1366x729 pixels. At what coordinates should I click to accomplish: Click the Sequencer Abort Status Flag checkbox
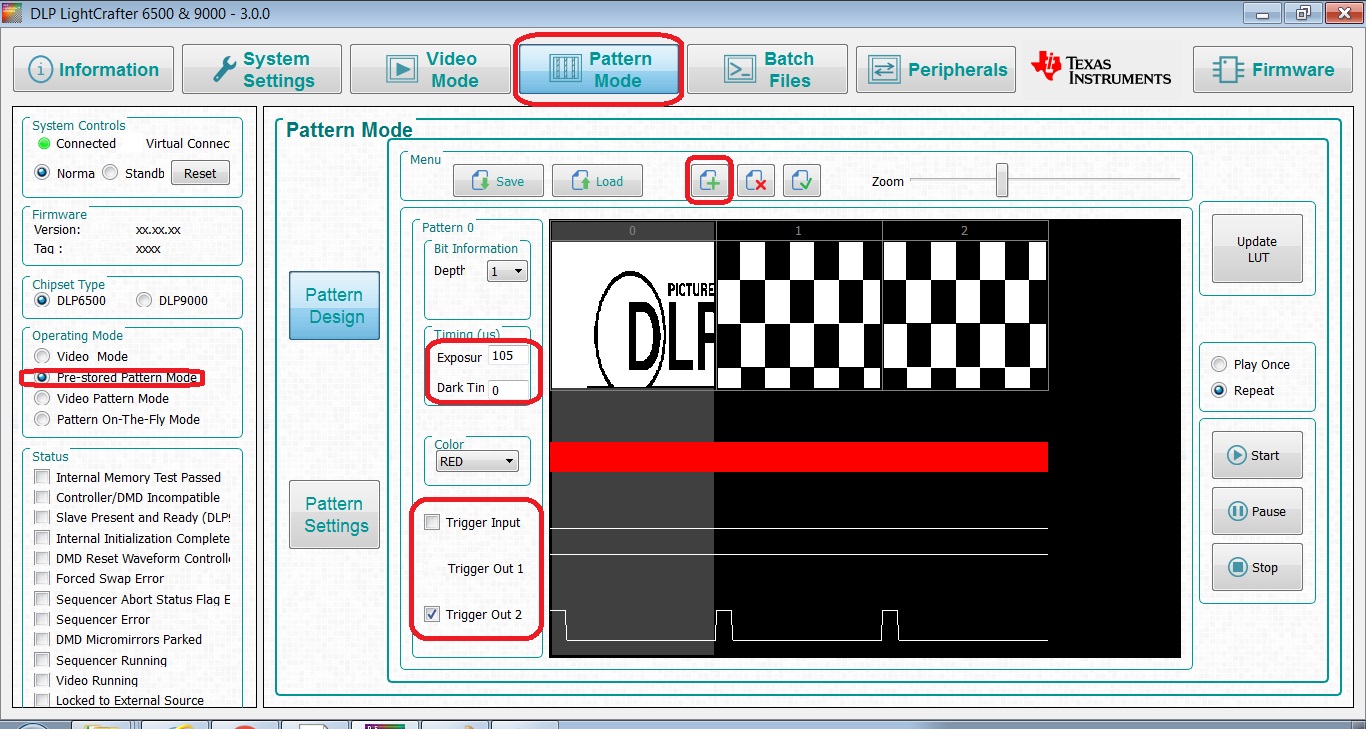coord(42,599)
